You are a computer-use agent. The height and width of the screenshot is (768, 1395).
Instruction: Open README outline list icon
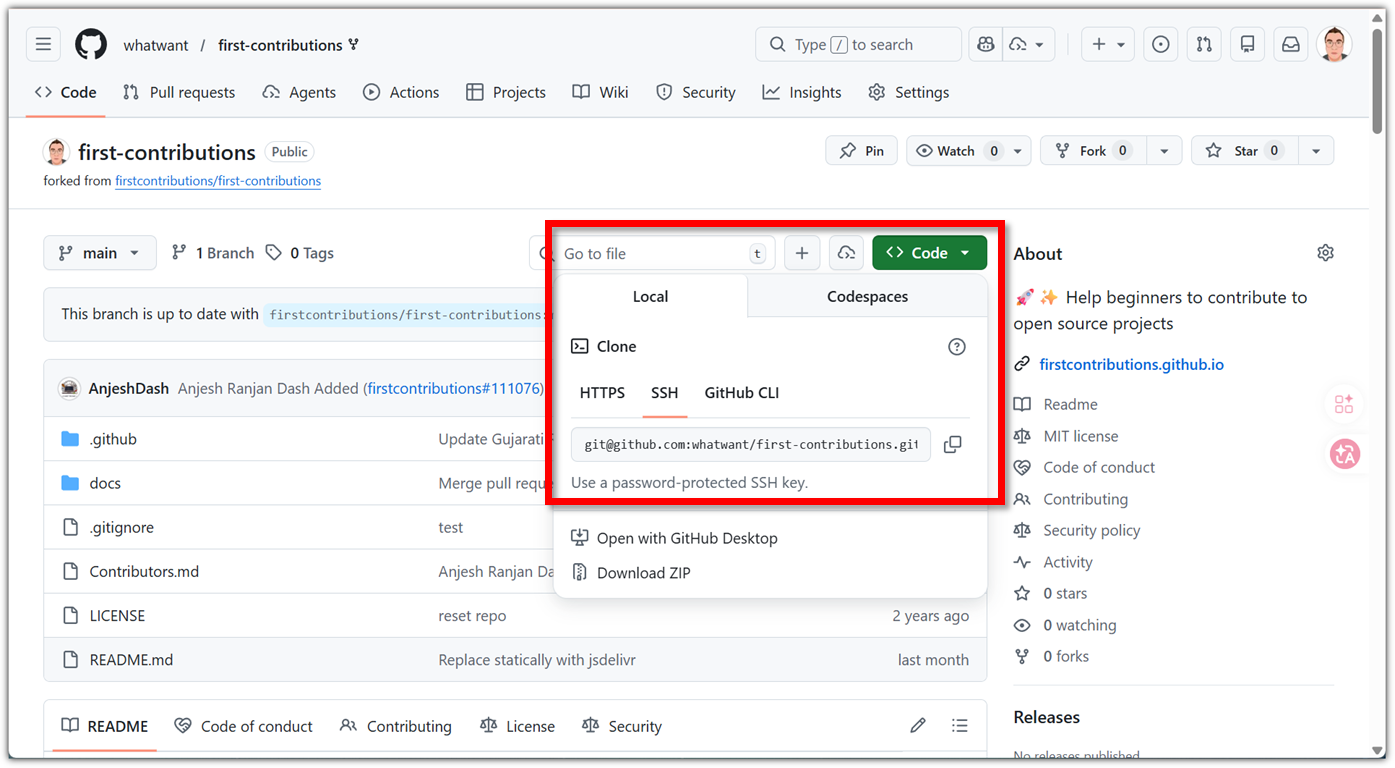coord(960,726)
